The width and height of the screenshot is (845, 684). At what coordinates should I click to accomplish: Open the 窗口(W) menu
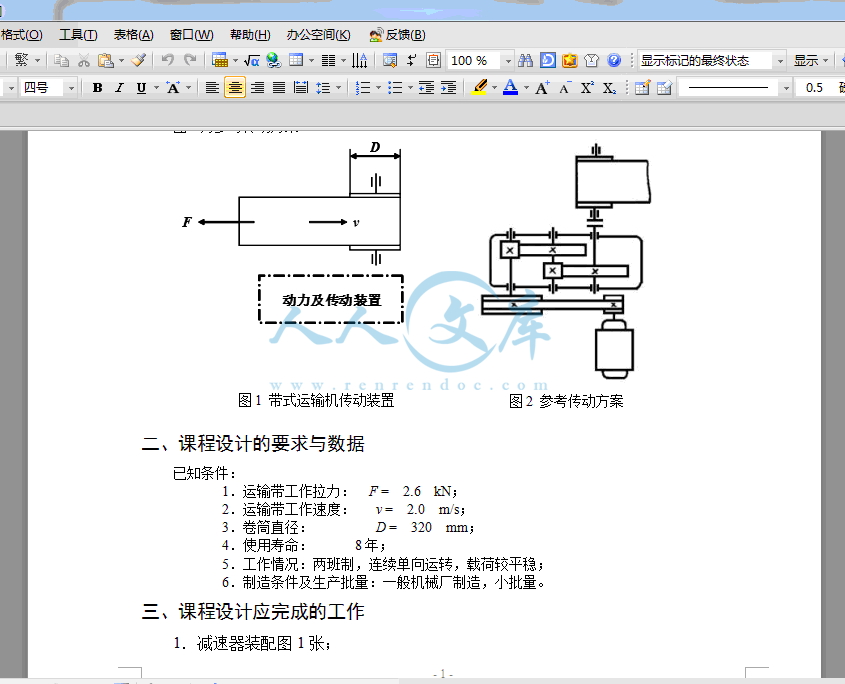[192, 35]
